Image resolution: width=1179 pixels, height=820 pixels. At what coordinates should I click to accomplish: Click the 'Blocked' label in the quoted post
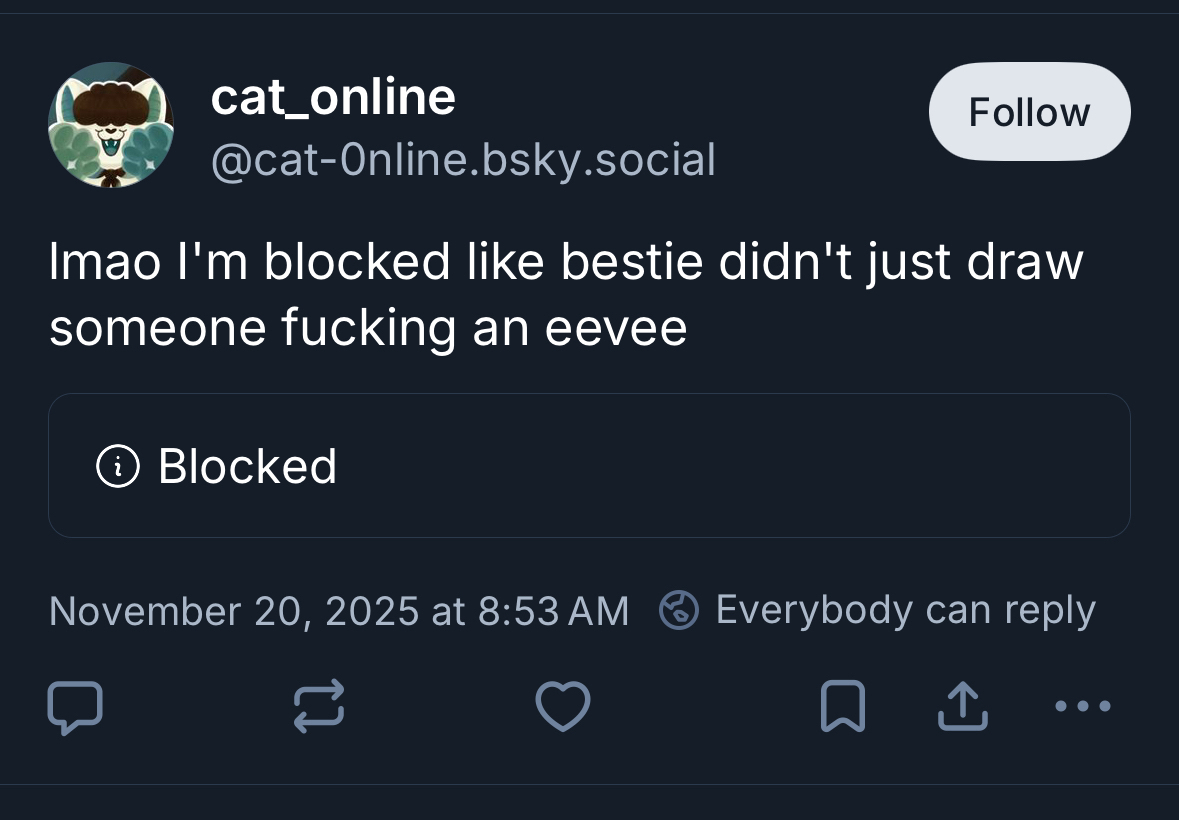[x=247, y=466]
